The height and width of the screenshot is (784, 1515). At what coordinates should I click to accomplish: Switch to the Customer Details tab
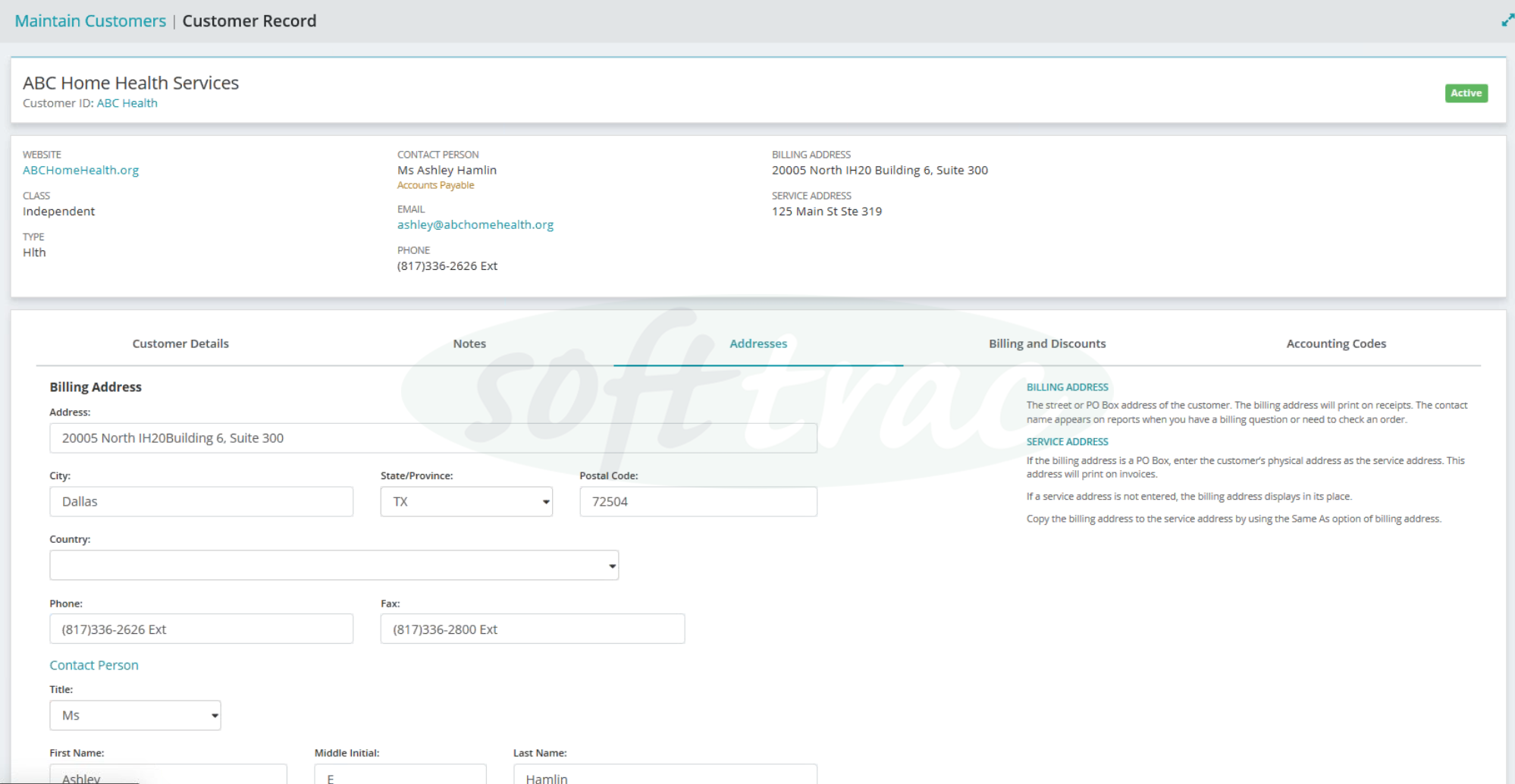tap(180, 343)
